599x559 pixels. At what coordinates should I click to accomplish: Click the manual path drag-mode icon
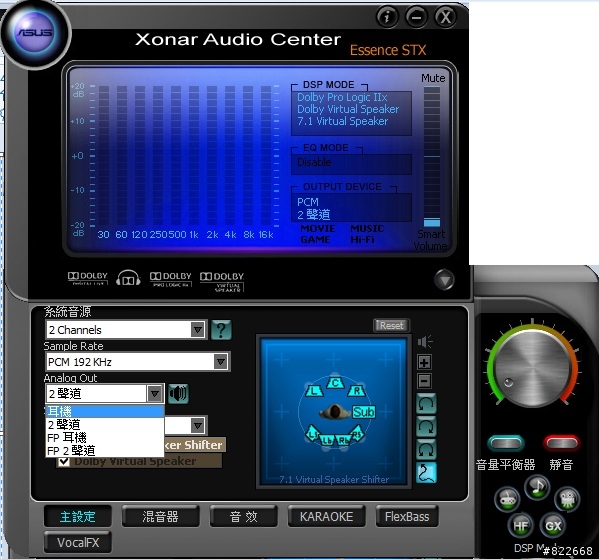[426, 472]
